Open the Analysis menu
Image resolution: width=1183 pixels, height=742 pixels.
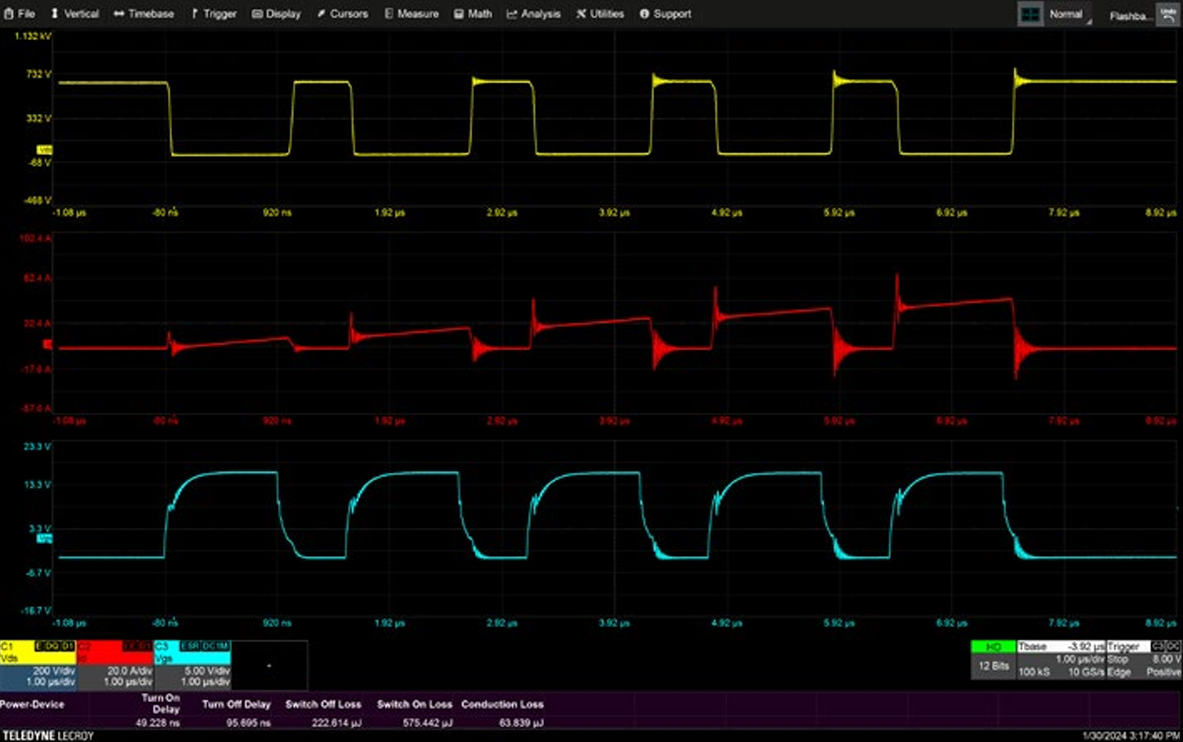coord(533,14)
